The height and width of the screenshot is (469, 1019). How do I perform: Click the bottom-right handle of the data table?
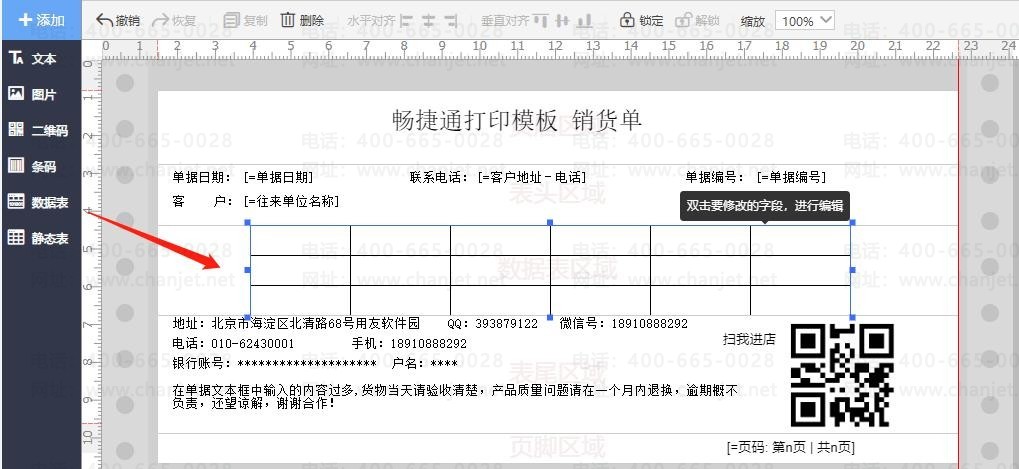[x=853, y=318]
